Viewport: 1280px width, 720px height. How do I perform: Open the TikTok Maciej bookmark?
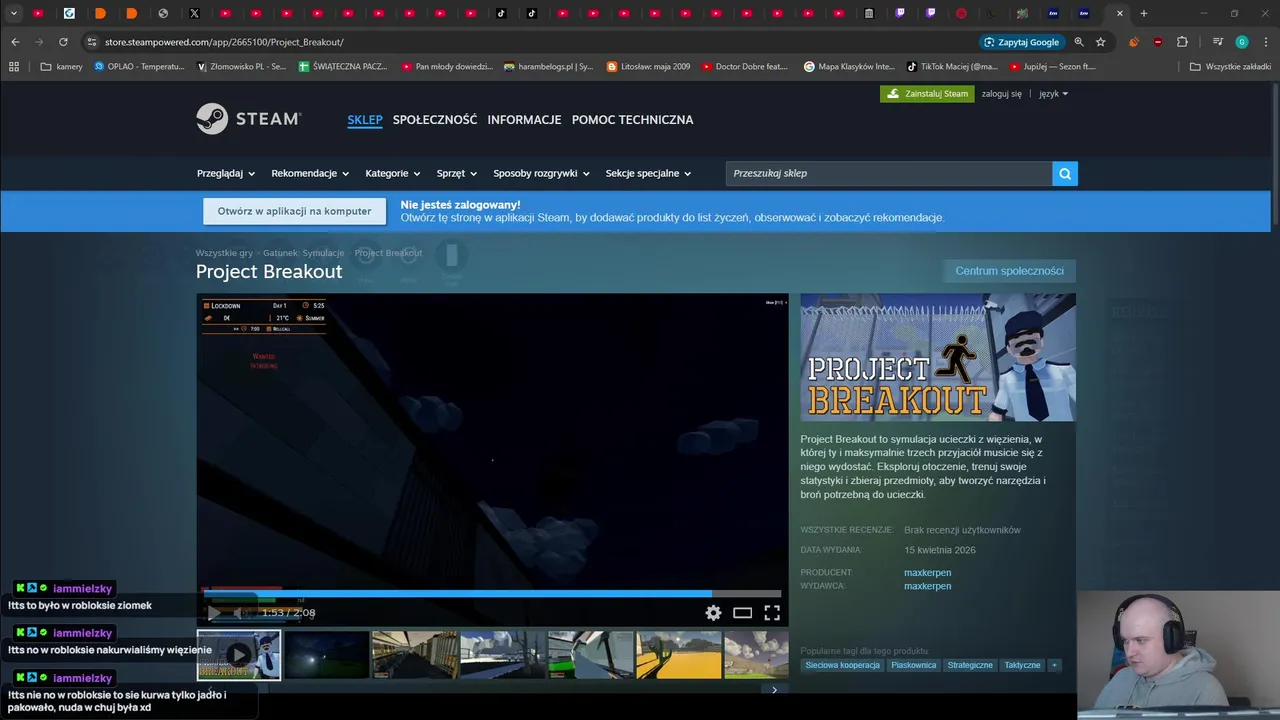coord(952,67)
